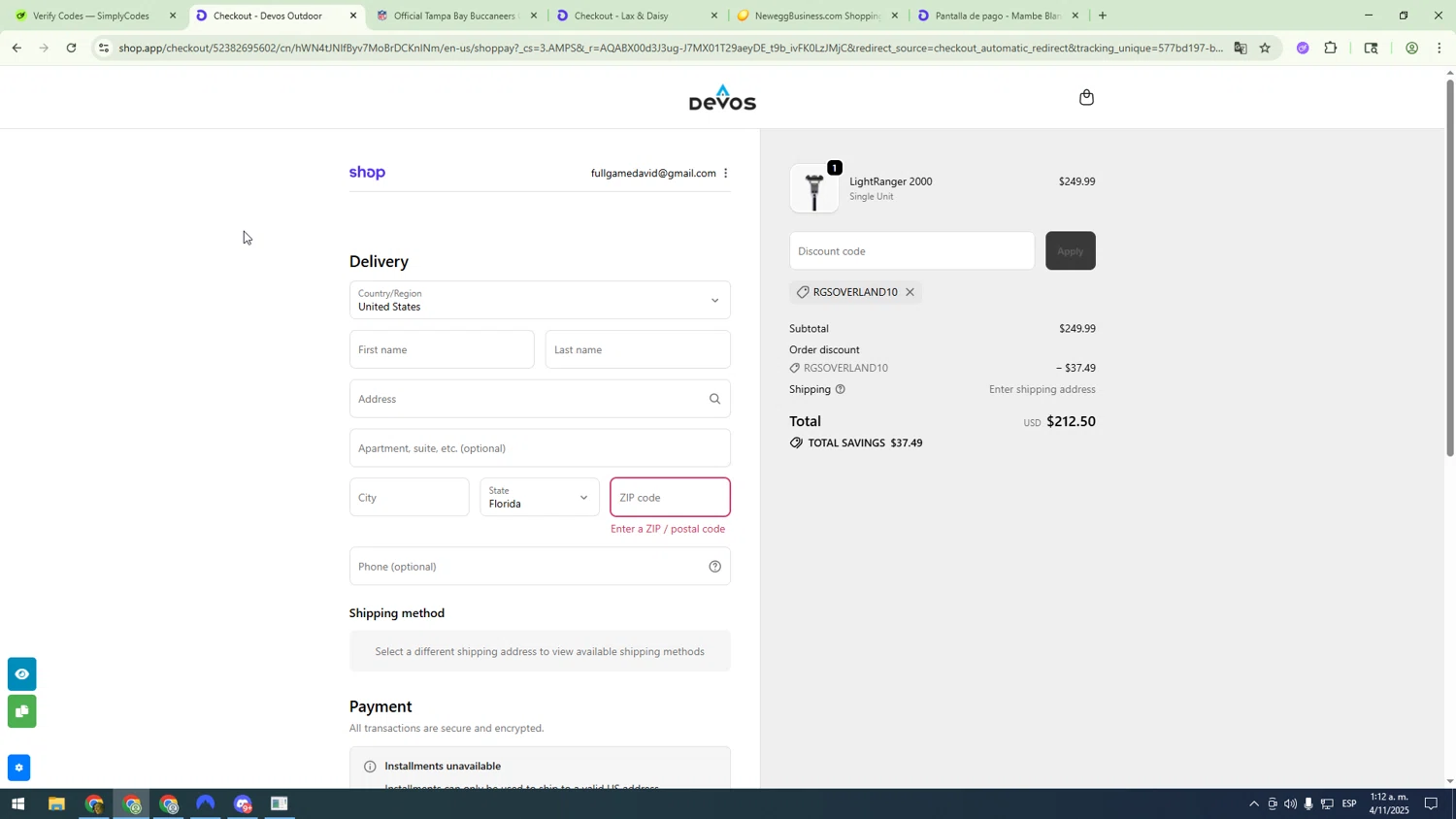Viewport: 1456px width, 819px height.
Task: Click the Shop pay logo
Action: point(367,173)
